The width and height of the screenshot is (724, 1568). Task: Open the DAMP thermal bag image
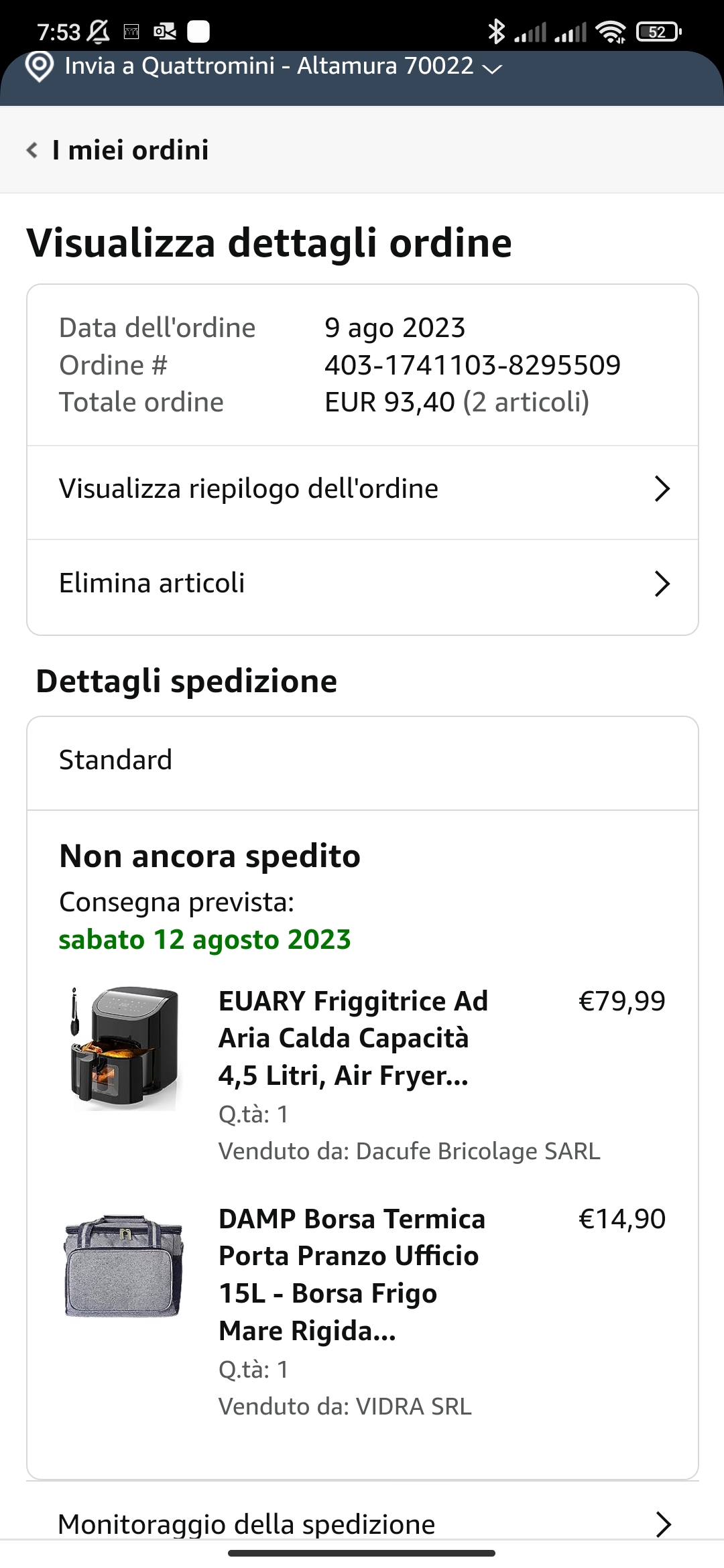point(124,1266)
